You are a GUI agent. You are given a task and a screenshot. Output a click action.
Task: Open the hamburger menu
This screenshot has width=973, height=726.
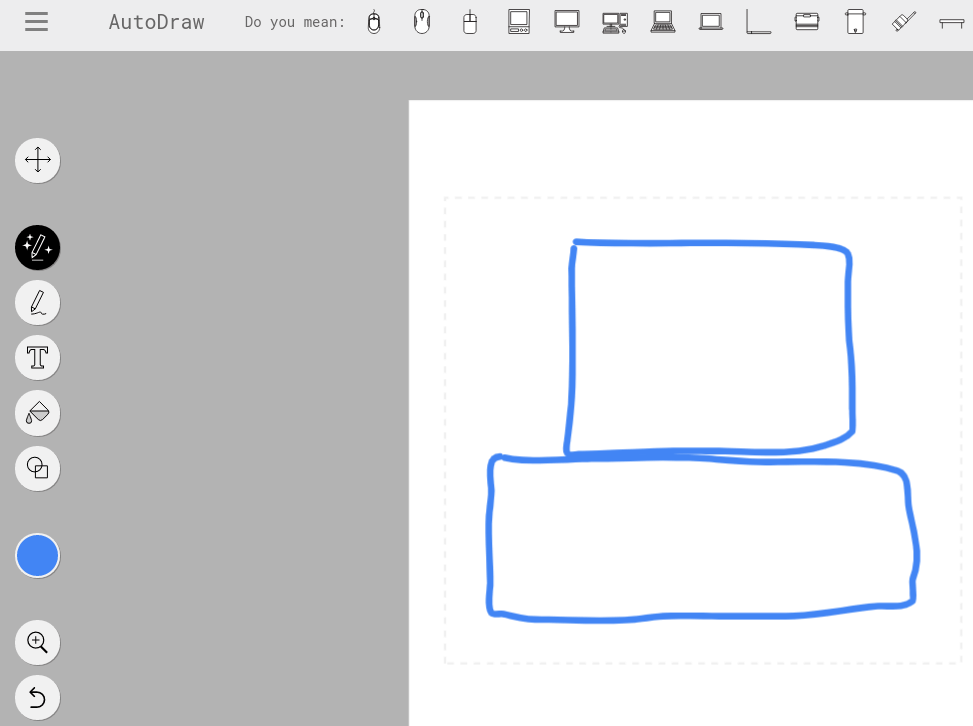pyautogui.click(x=37, y=22)
